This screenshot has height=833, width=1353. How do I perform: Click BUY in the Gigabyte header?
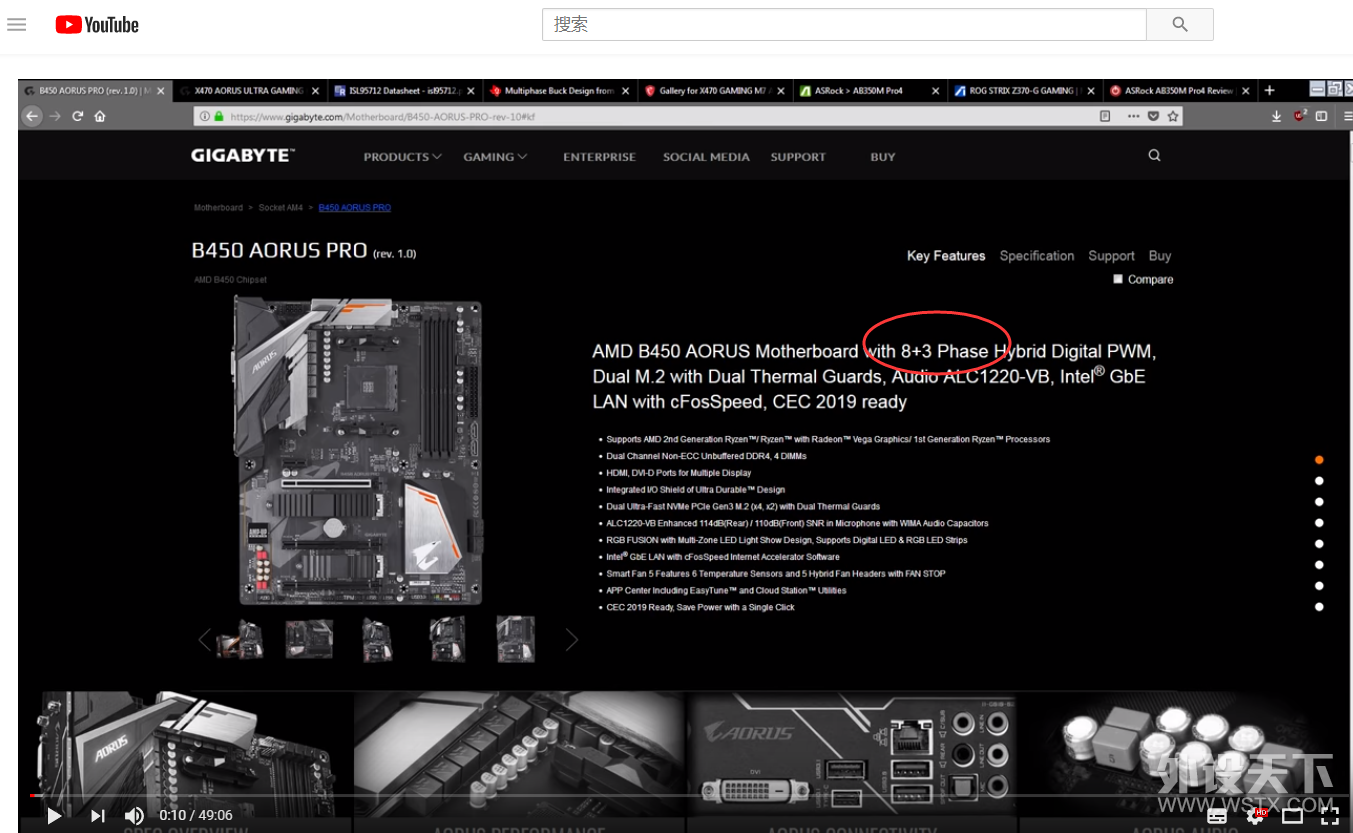click(883, 157)
